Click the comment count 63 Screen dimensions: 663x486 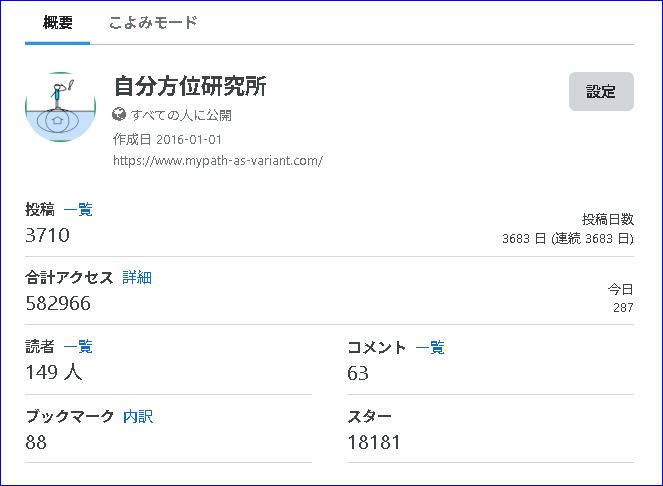pyautogui.click(x=358, y=373)
